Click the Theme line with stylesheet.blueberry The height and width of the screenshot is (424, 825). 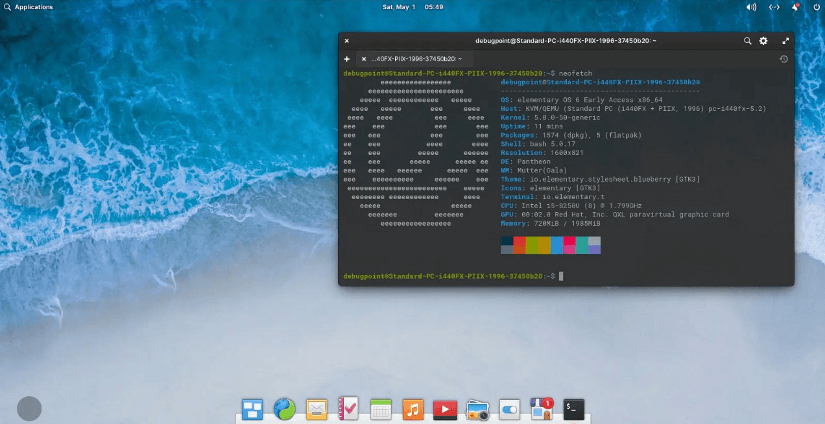point(600,179)
